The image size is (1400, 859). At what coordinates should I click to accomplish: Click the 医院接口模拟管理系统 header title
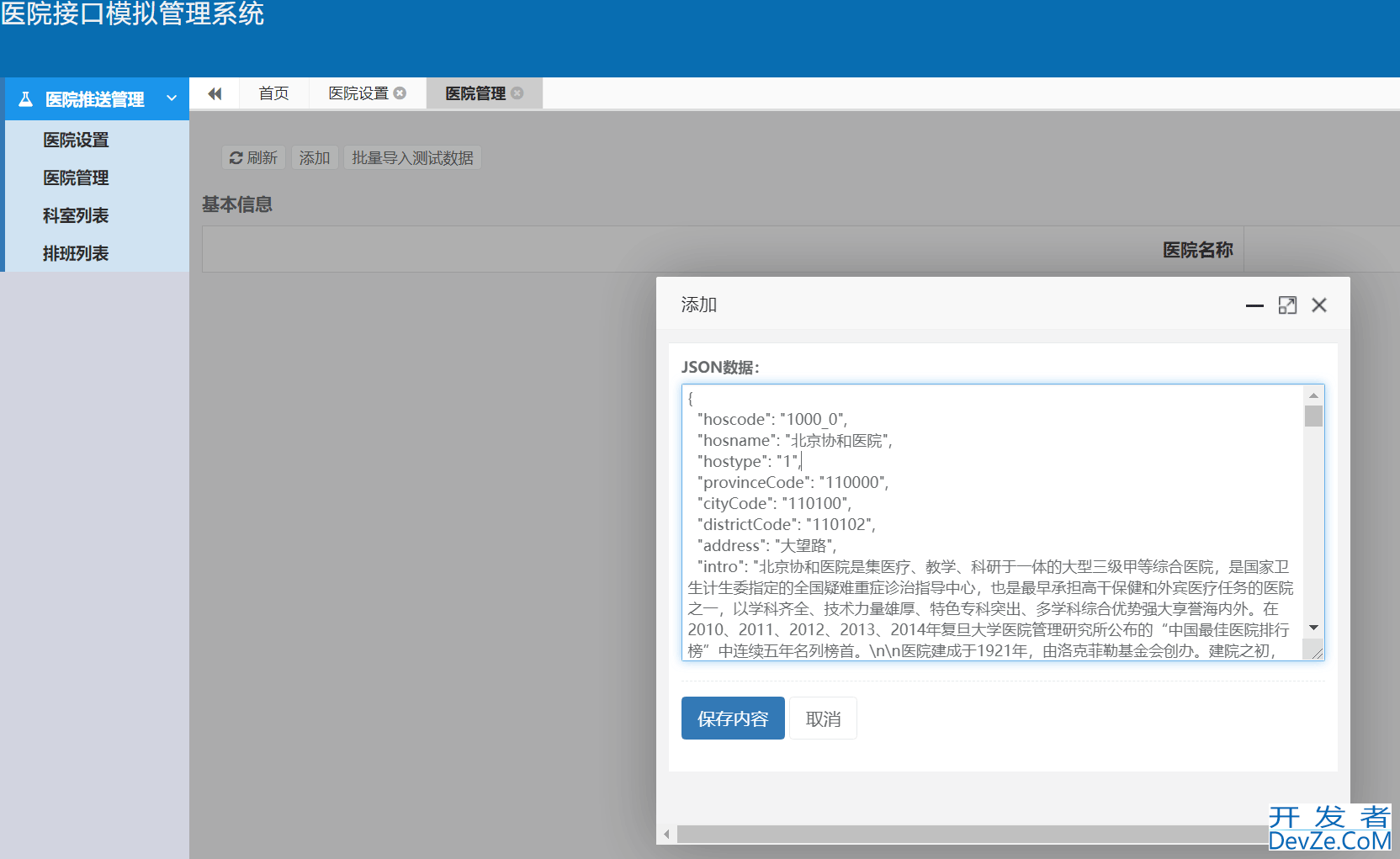132,13
